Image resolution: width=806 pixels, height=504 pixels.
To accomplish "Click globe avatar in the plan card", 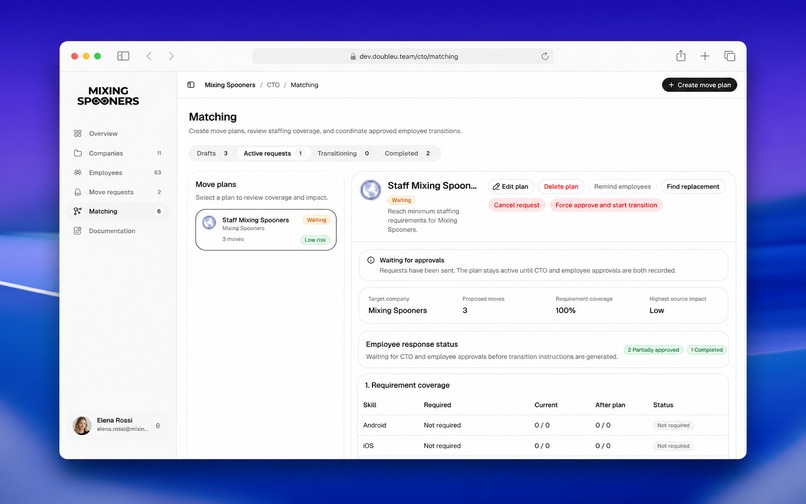I will [x=209, y=223].
